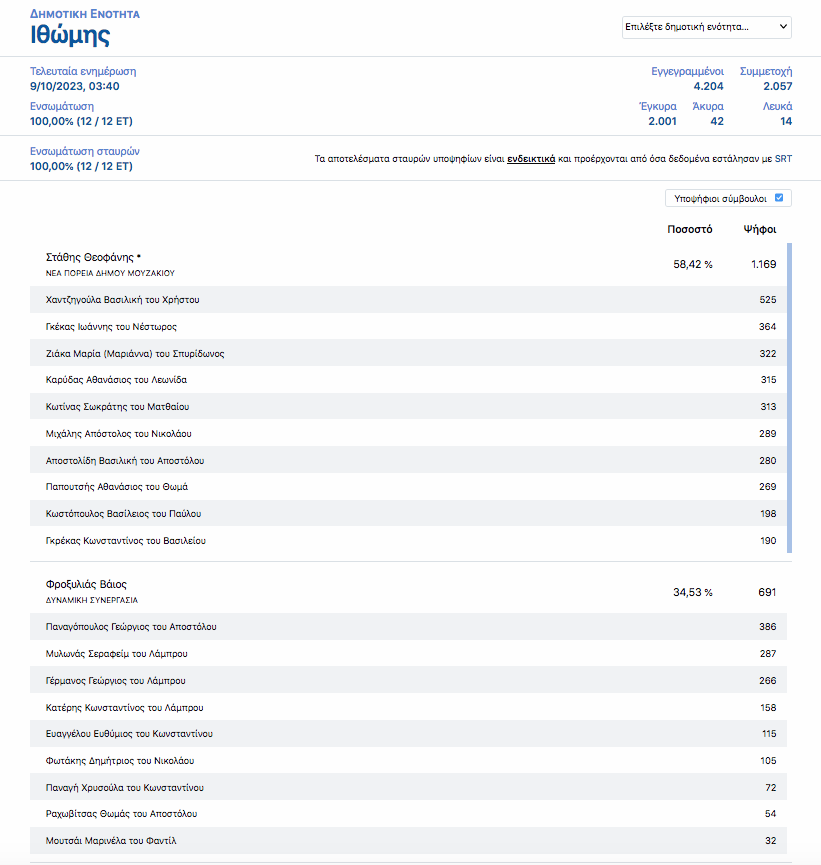Click the 'ενδεικτικά' underlined link
The image size is (821, 865).
pyautogui.click(x=531, y=159)
